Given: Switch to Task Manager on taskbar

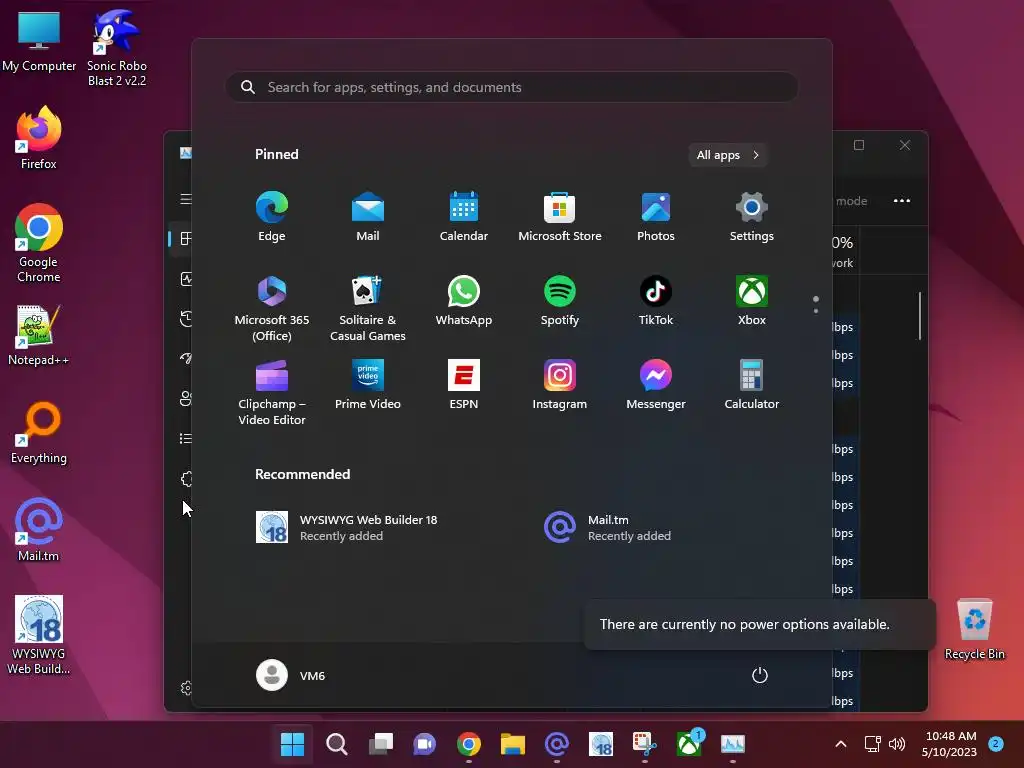Looking at the screenshot, I should 733,744.
